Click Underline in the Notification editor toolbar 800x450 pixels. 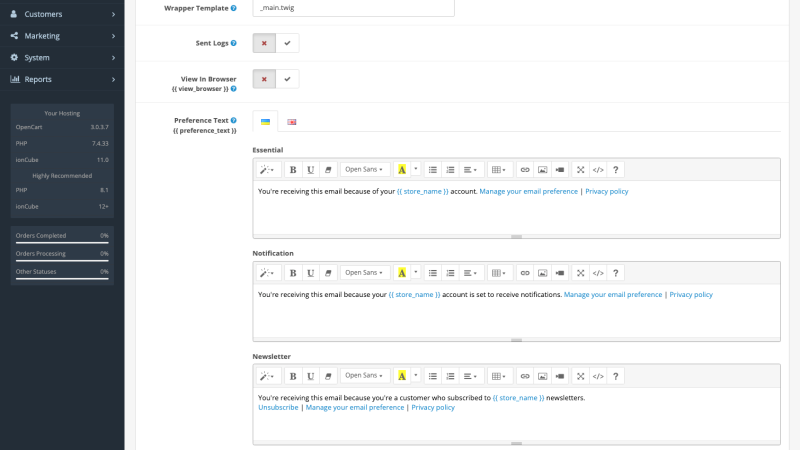310,273
